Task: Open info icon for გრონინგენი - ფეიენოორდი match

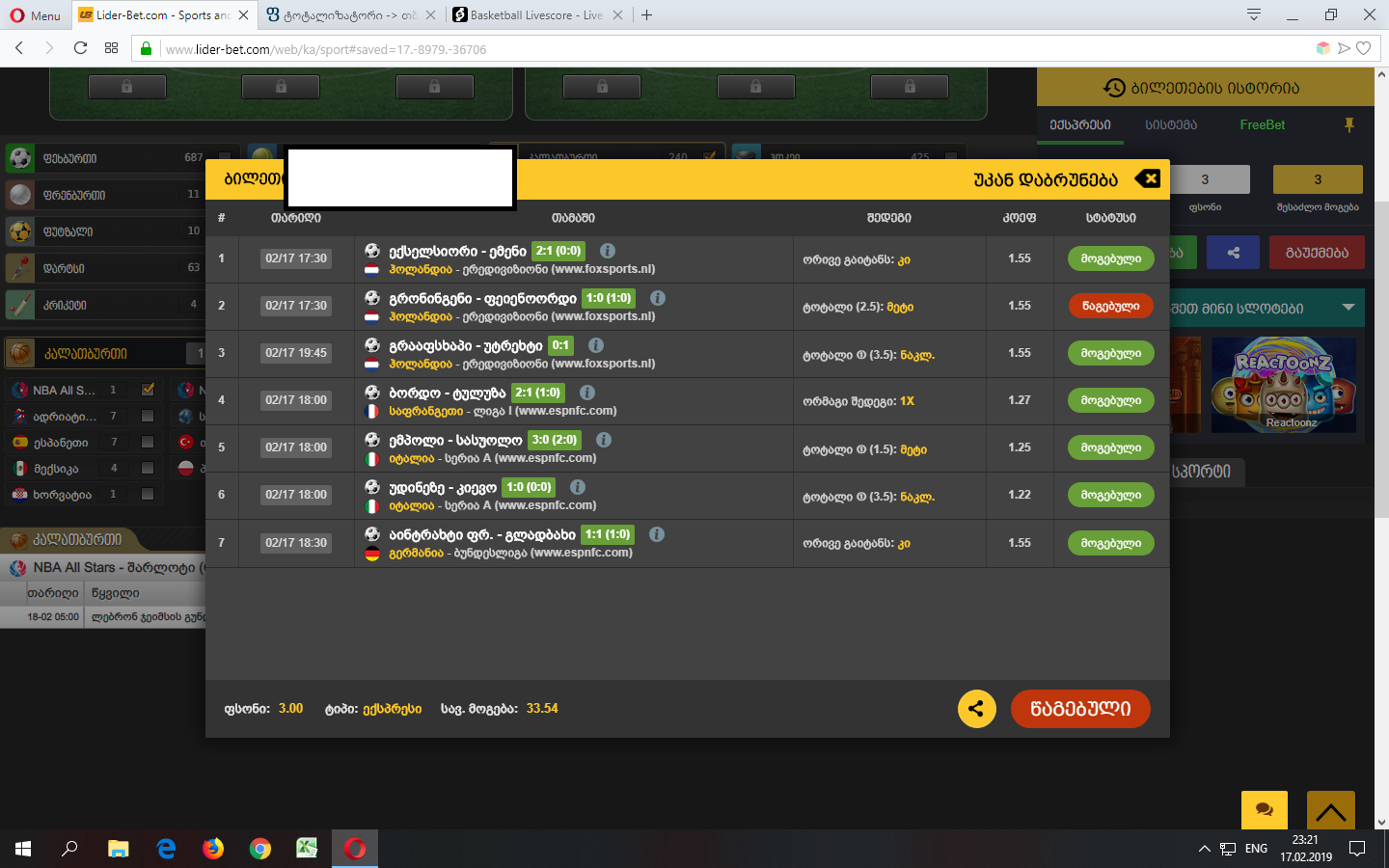Action: [x=658, y=298]
